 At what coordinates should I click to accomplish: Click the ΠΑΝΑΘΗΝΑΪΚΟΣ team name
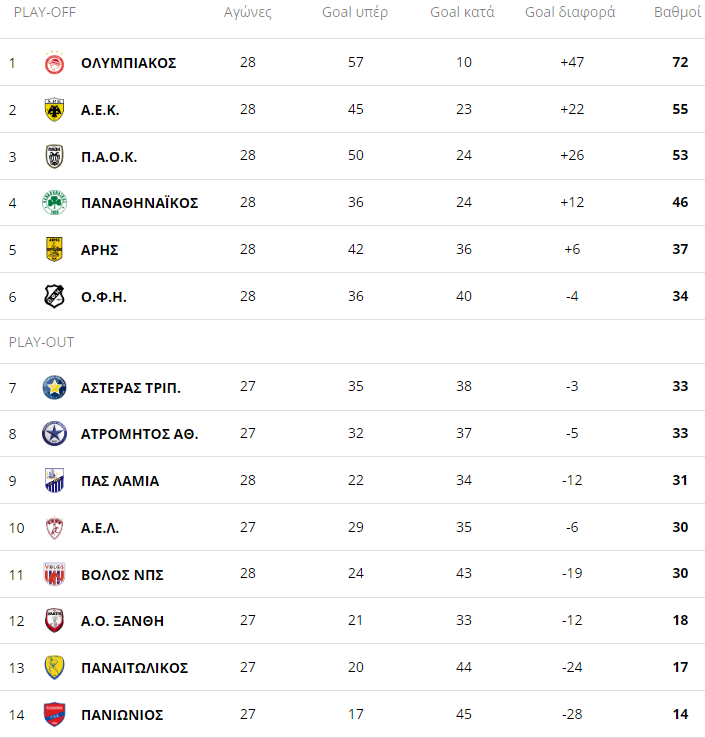(139, 203)
